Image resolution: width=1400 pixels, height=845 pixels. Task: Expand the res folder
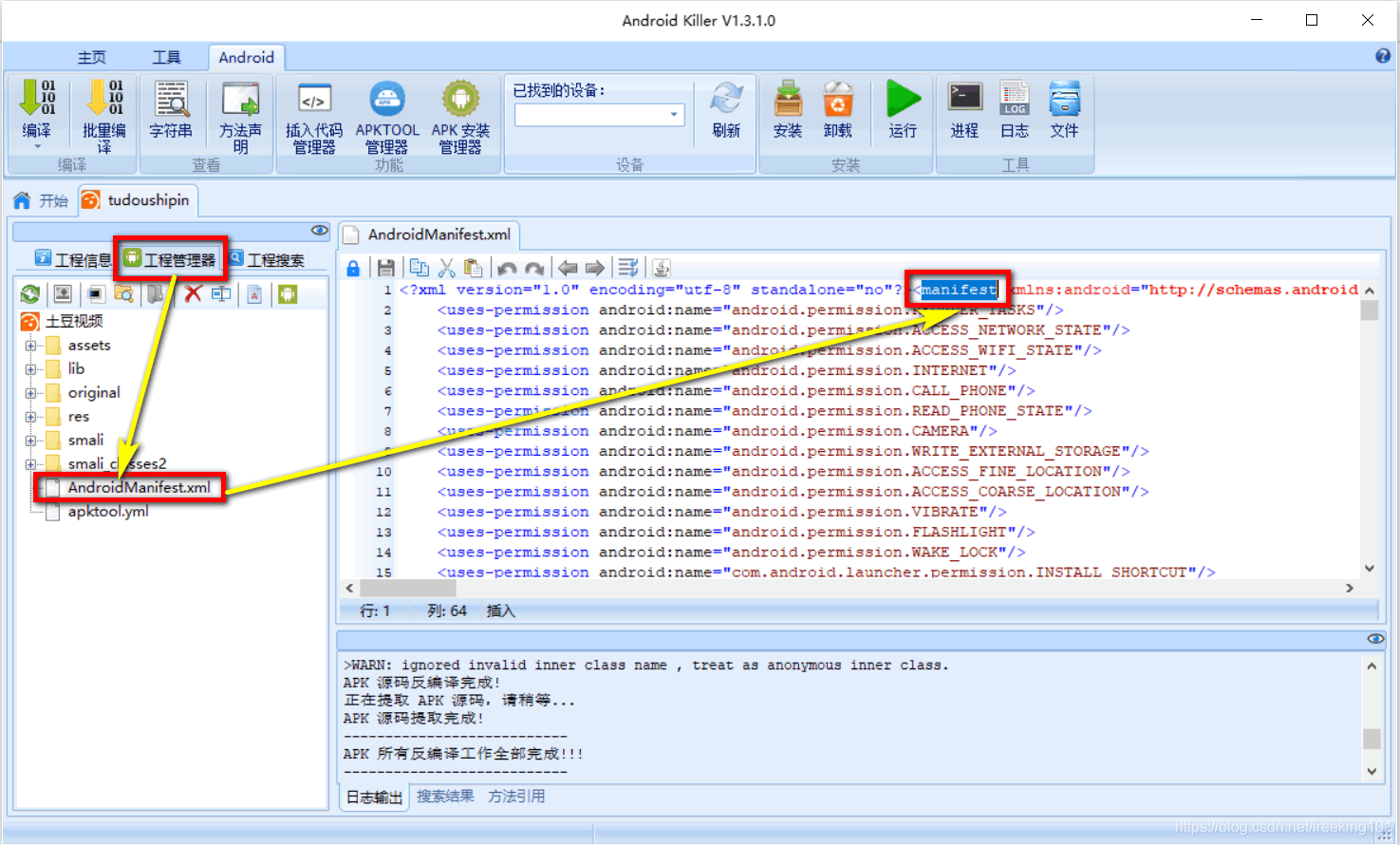[x=30, y=417]
